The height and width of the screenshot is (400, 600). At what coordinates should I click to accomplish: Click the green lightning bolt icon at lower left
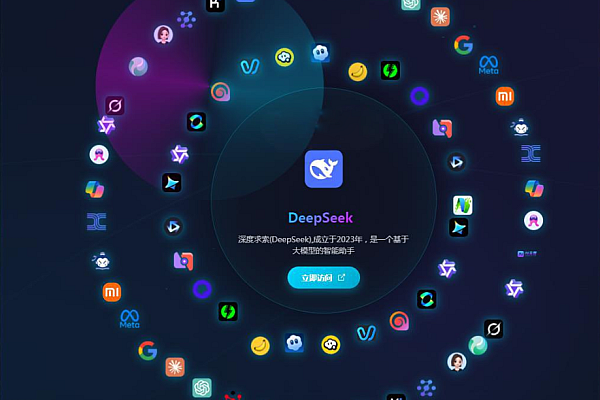point(228,312)
